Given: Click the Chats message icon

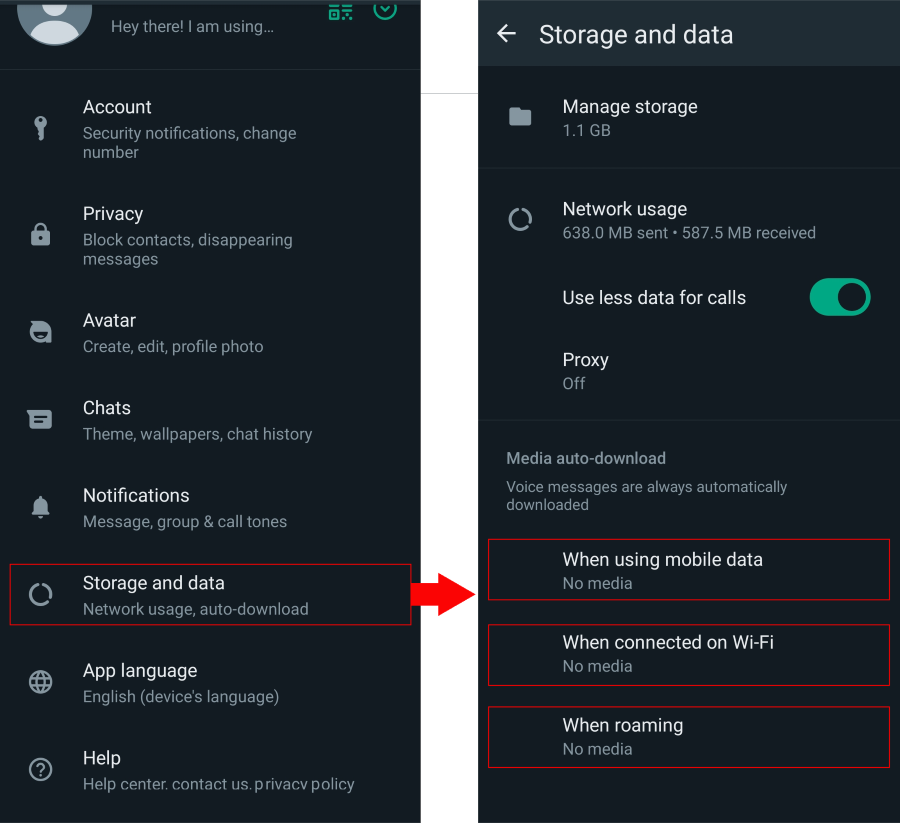Looking at the screenshot, I should (40, 420).
